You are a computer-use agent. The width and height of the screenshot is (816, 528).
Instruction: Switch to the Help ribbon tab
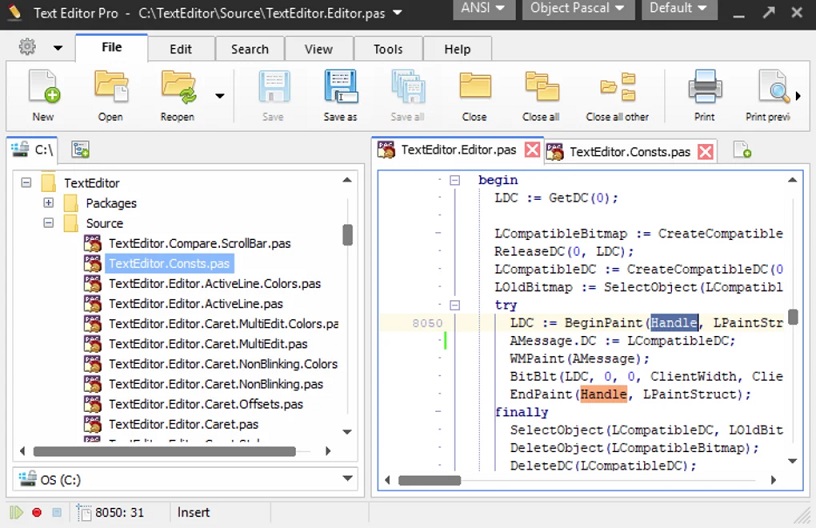pos(457,49)
